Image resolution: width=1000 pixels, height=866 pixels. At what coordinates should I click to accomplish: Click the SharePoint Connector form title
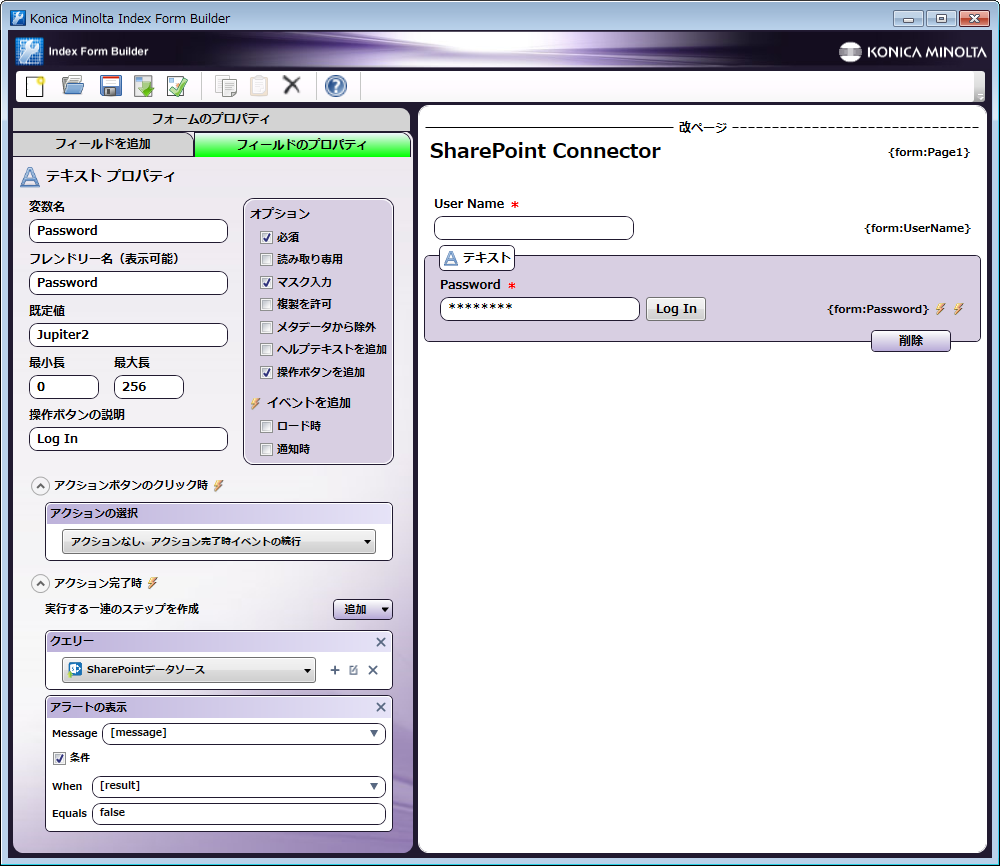[x=545, y=151]
